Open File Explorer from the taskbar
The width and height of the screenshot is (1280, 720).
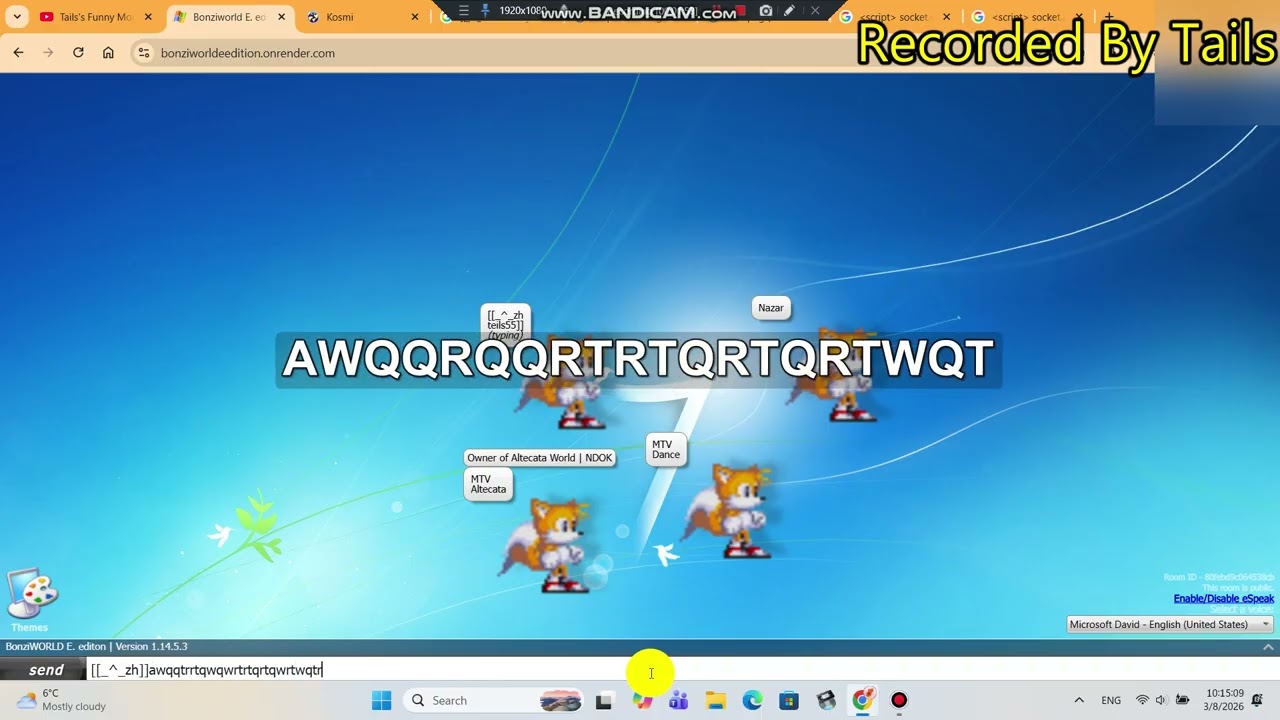point(716,701)
